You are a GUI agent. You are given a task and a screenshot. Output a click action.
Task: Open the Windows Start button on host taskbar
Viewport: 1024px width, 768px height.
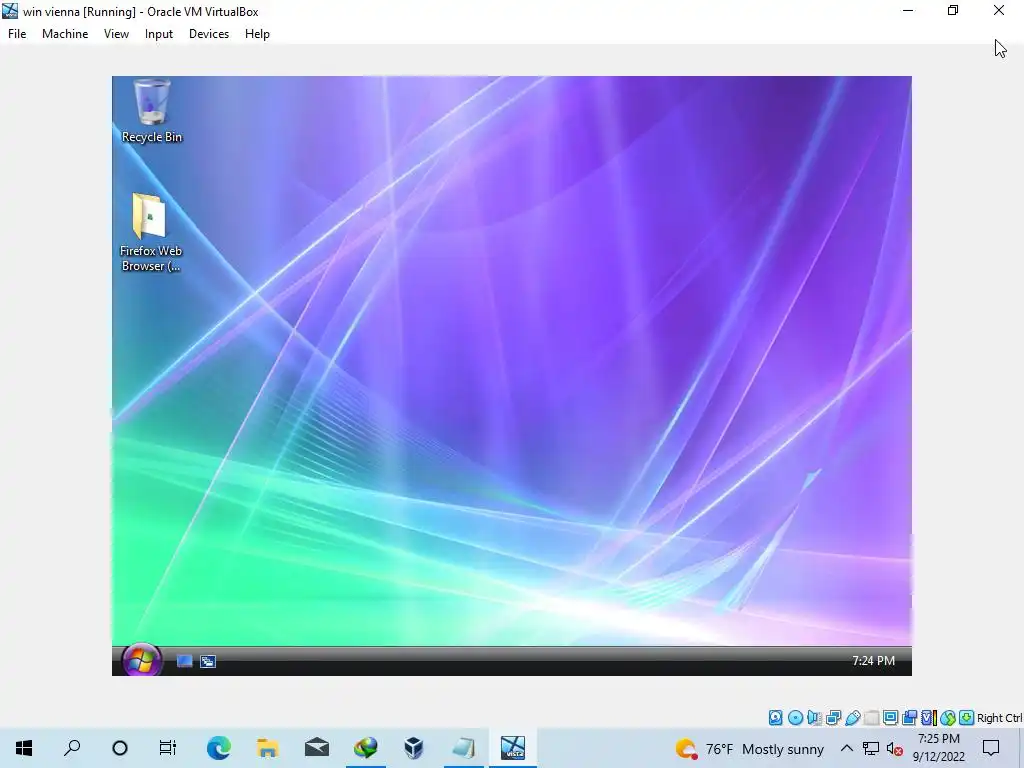pos(24,748)
